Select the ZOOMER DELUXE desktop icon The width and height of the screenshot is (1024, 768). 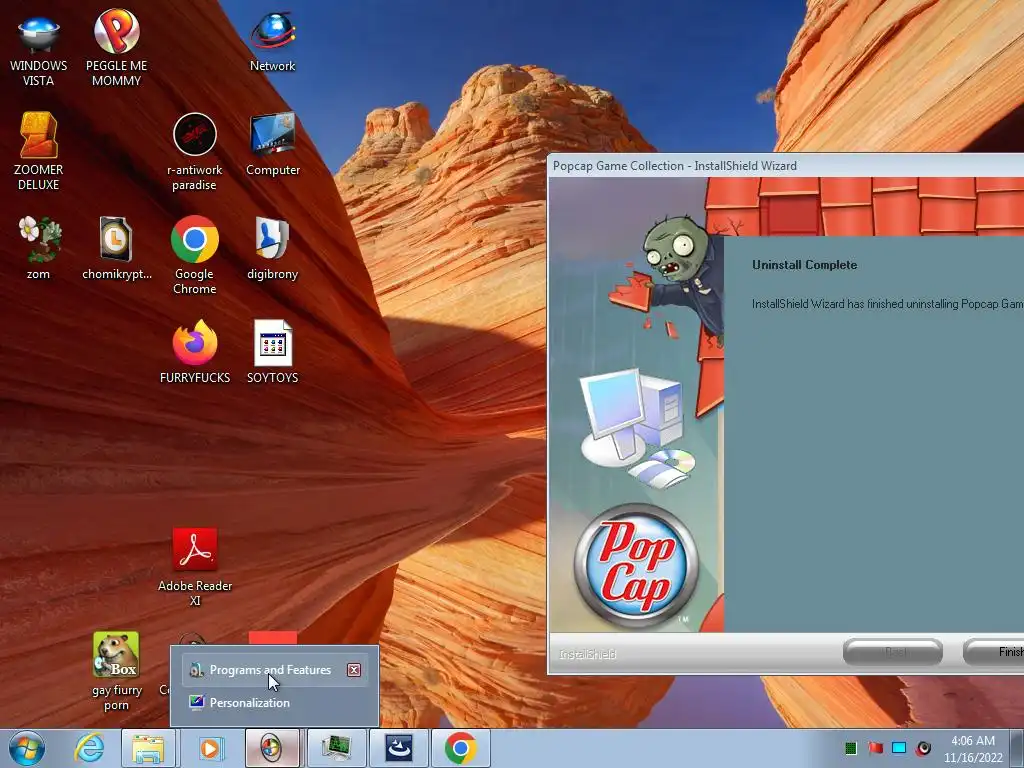39,152
